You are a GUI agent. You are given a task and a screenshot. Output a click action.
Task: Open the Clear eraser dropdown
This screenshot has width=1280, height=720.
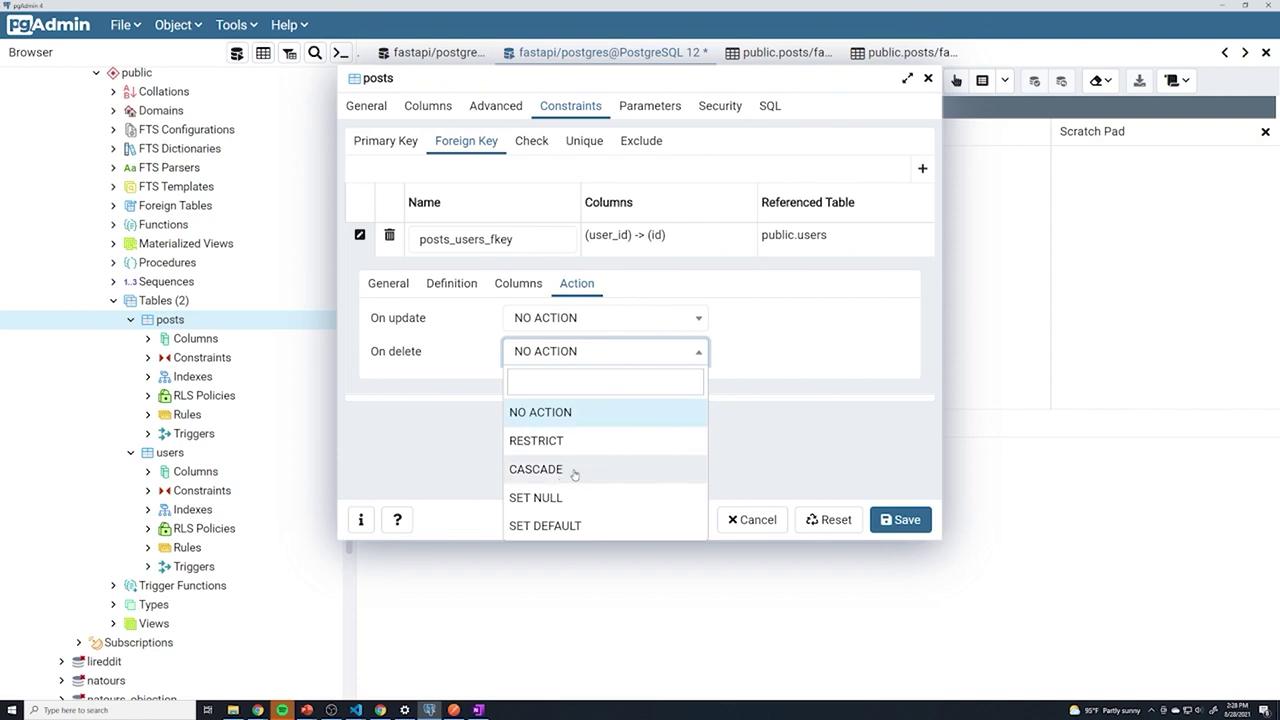(x=1101, y=81)
